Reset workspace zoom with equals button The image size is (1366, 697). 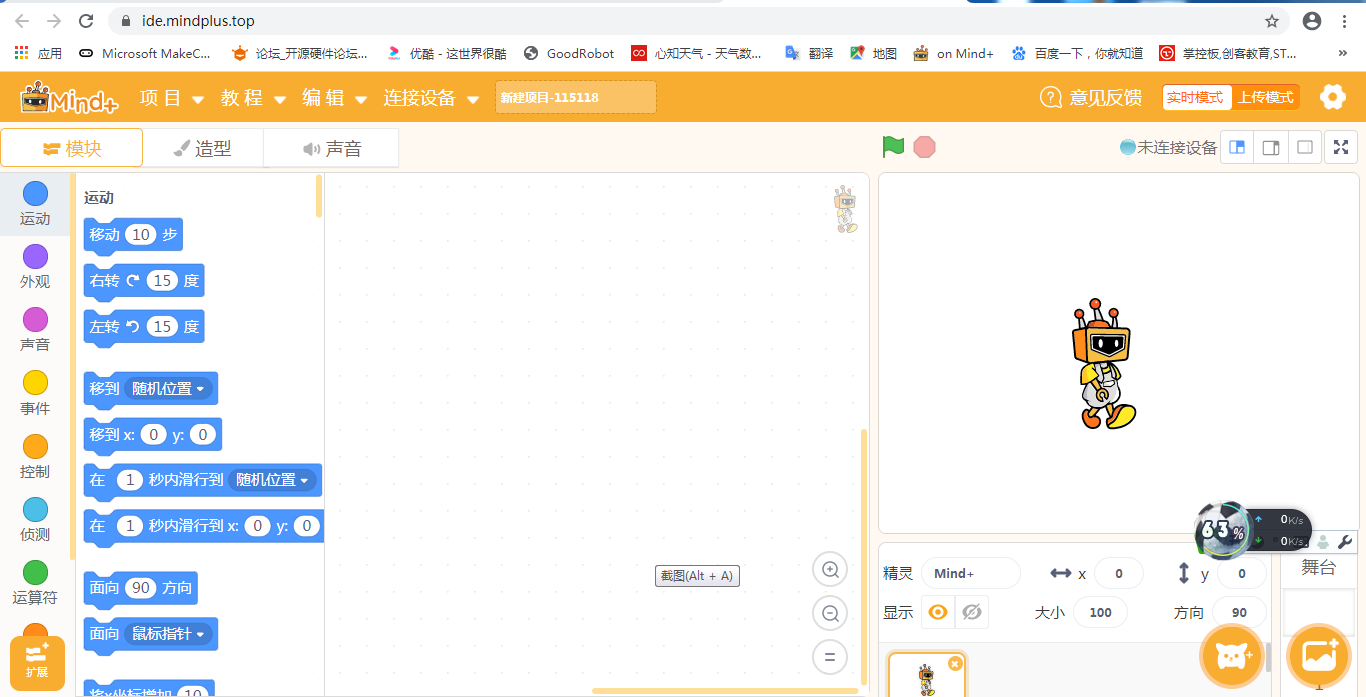click(830, 657)
